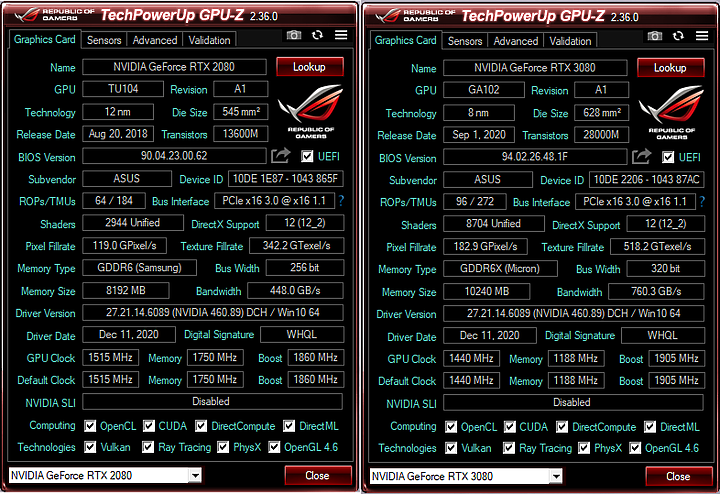Switch to Advanced tab in RTX 3080 window

click(516, 41)
